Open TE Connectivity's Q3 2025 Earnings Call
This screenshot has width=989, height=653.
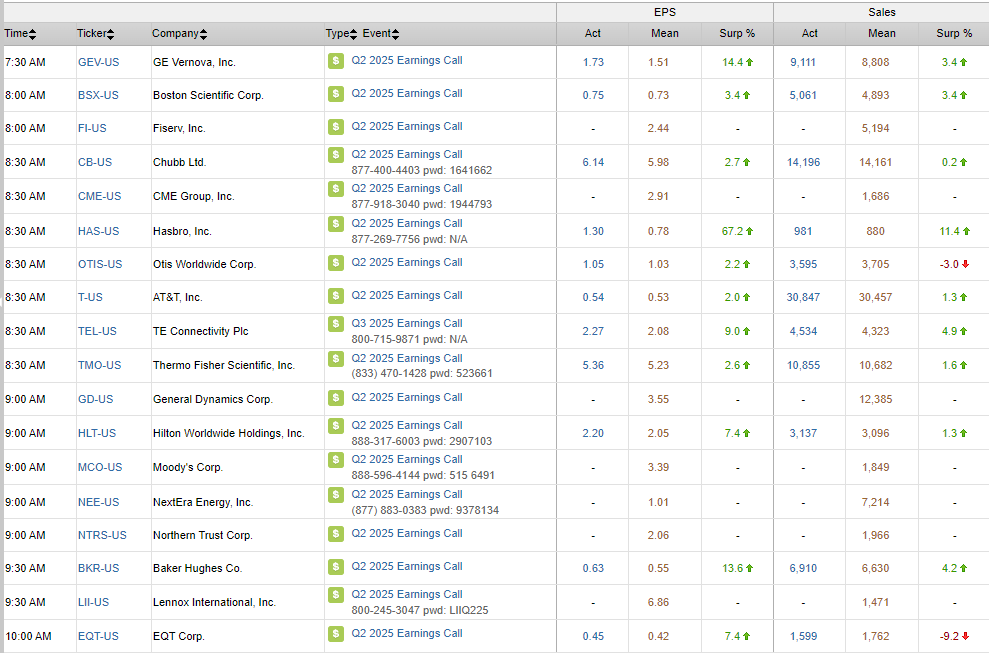point(407,324)
